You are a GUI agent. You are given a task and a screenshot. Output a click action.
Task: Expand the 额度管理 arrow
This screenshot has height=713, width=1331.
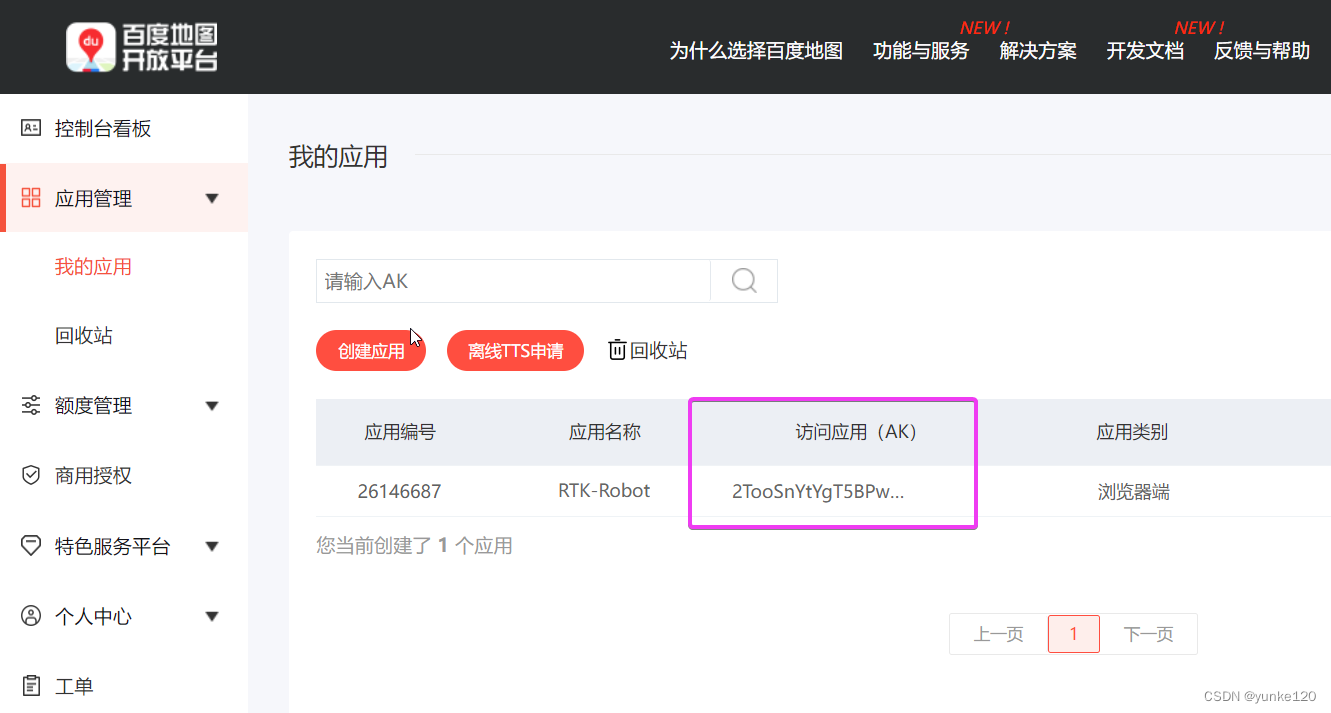tap(212, 405)
